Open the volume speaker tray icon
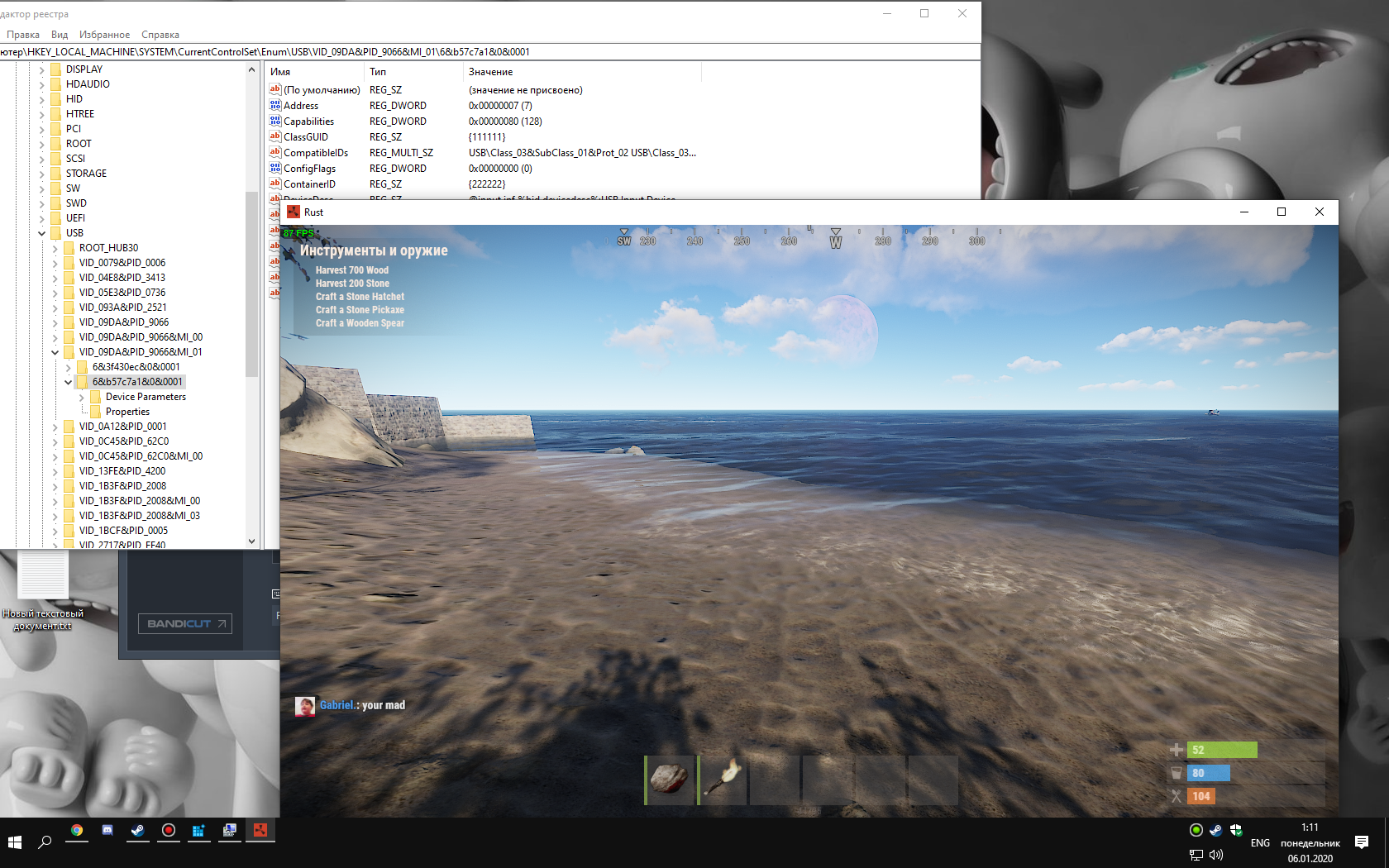The image size is (1389, 868). [x=1216, y=855]
